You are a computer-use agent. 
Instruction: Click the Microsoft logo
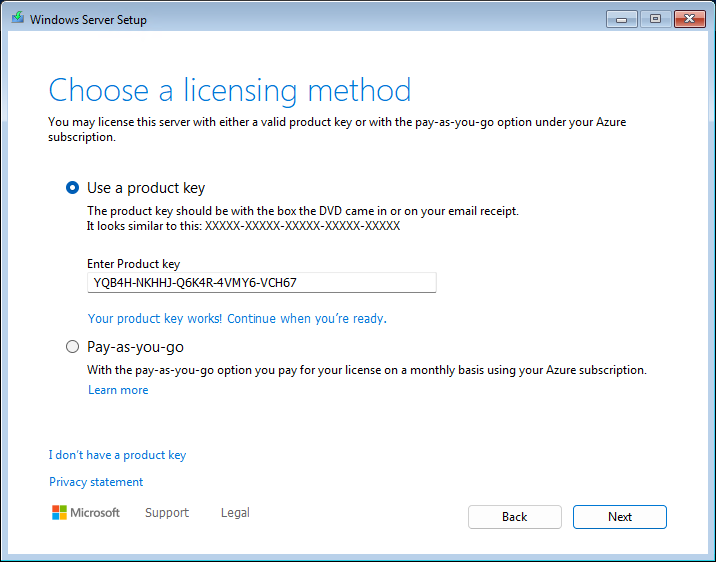(86, 513)
